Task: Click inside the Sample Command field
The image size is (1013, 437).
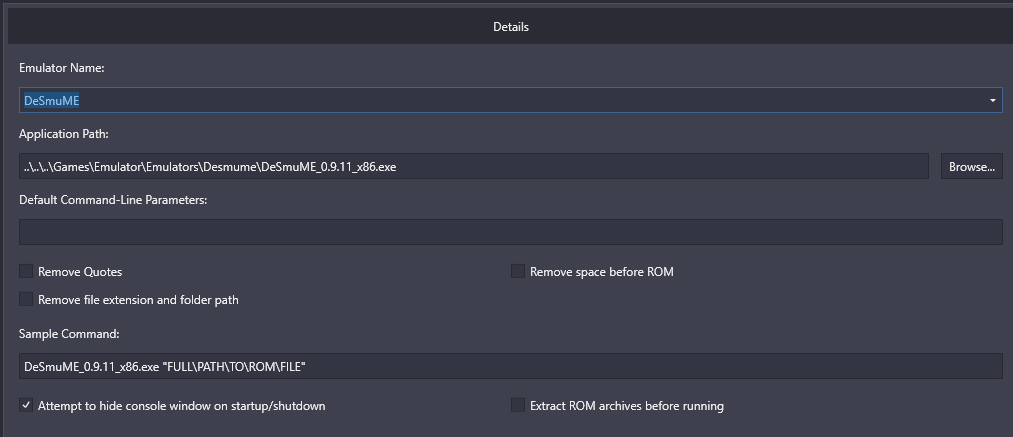Action: (510, 366)
